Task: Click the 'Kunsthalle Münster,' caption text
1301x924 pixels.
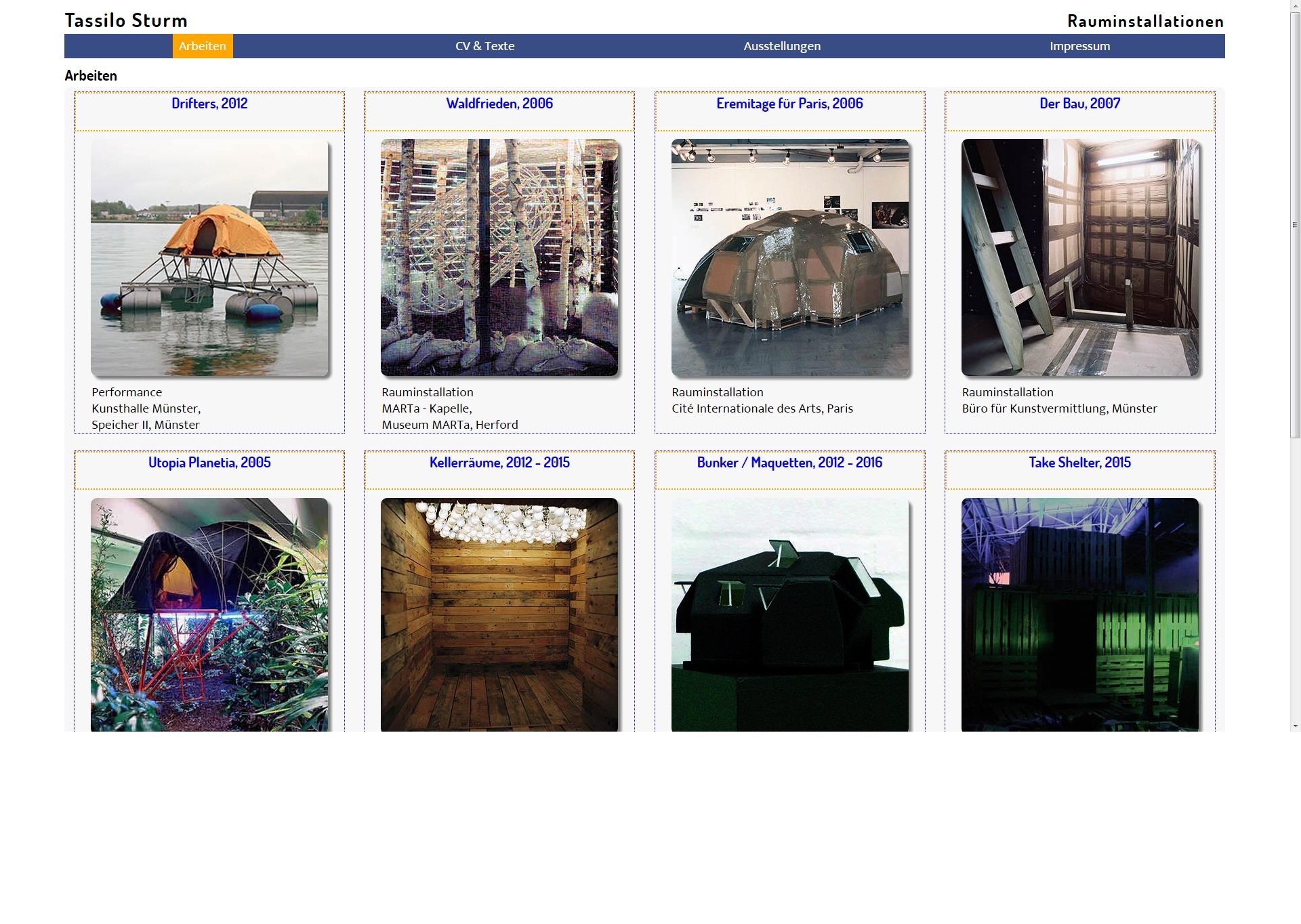Action: (146, 408)
